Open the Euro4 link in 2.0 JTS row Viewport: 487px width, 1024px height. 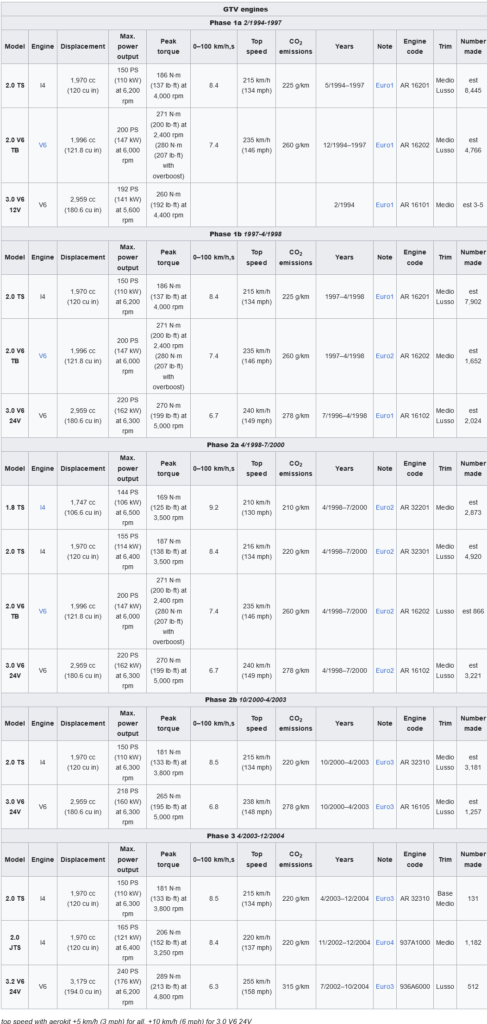(x=385, y=942)
